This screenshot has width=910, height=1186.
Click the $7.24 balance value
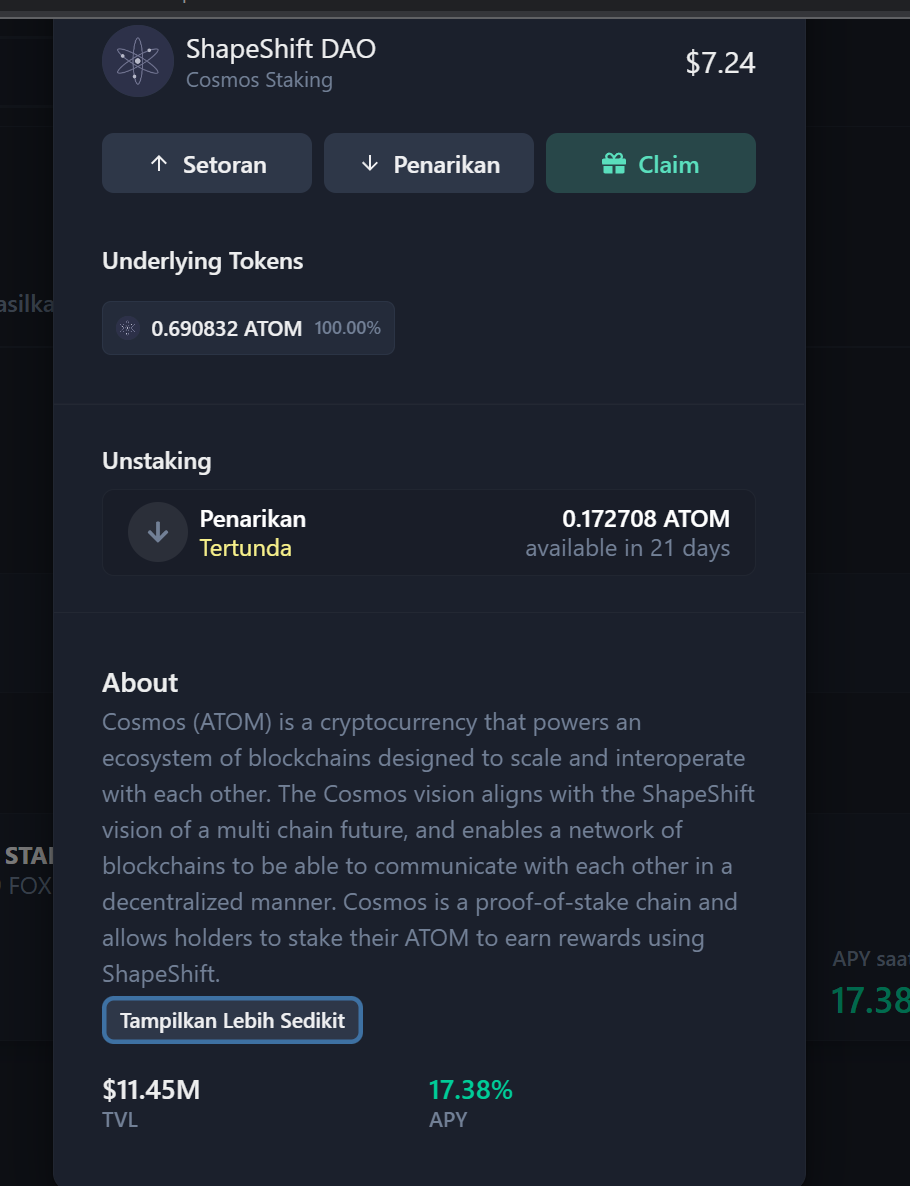[x=720, y=63]
